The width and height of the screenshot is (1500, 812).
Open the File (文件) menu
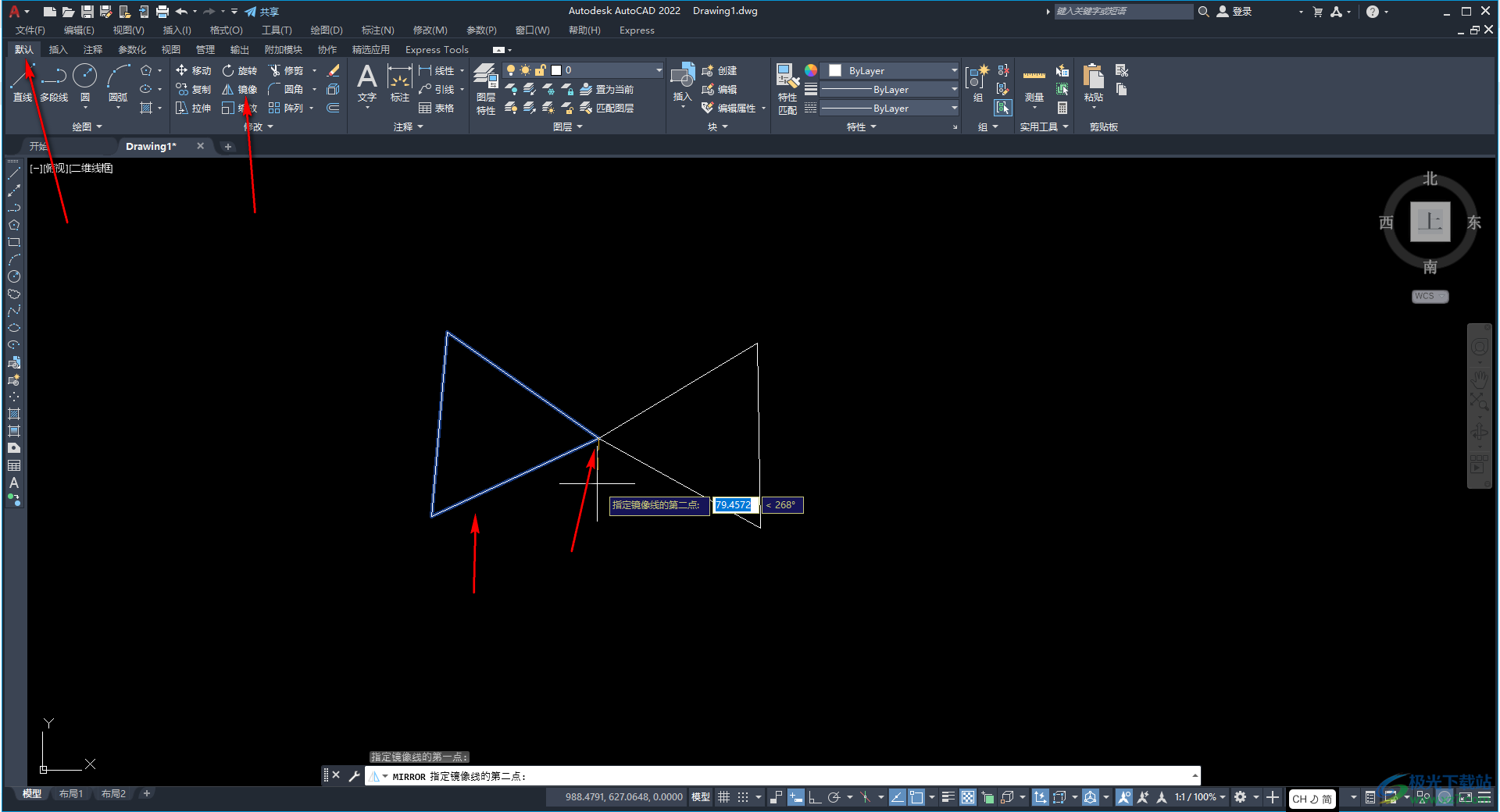(x=30, y=30)
